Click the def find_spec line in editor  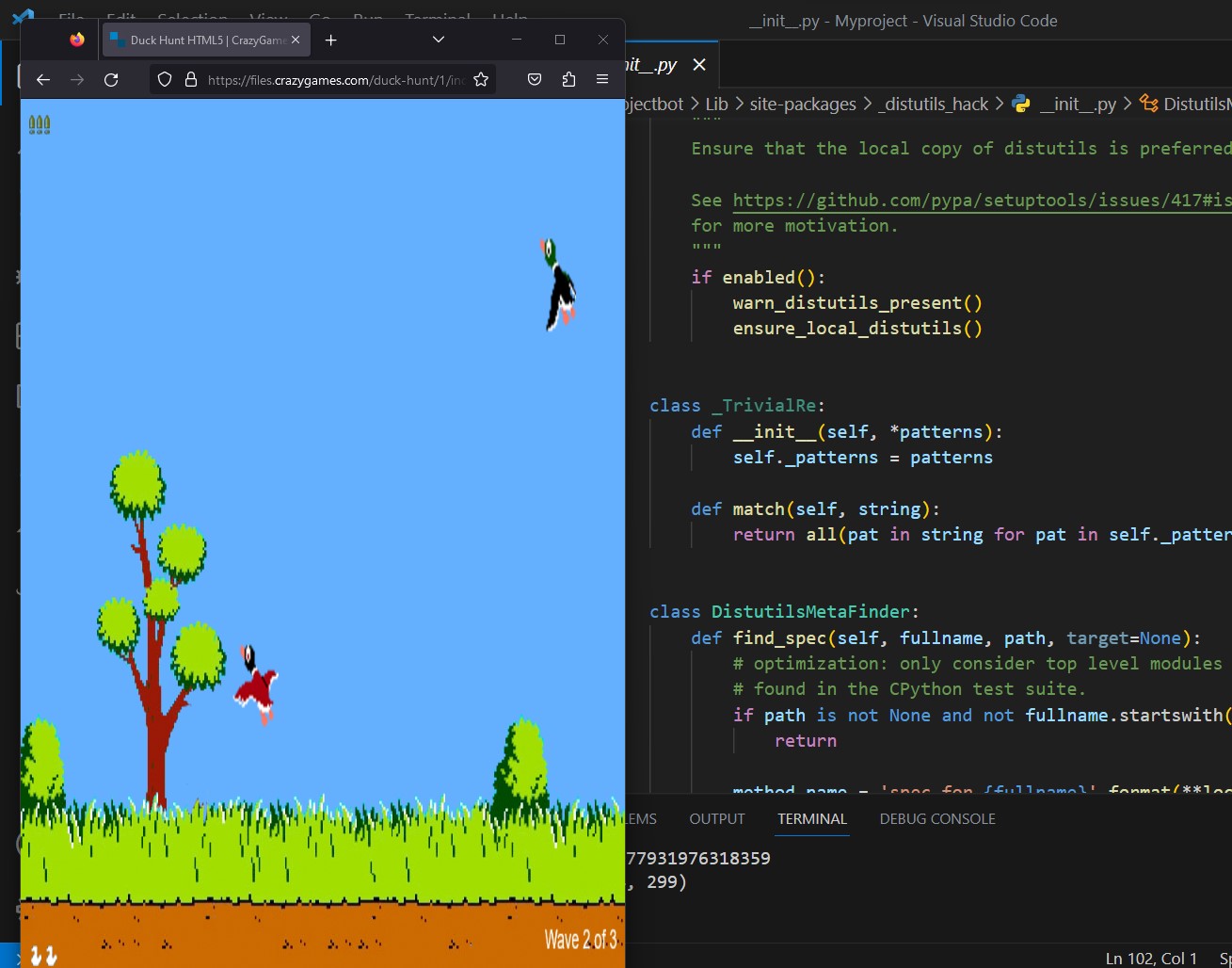(x=945, y=638)
